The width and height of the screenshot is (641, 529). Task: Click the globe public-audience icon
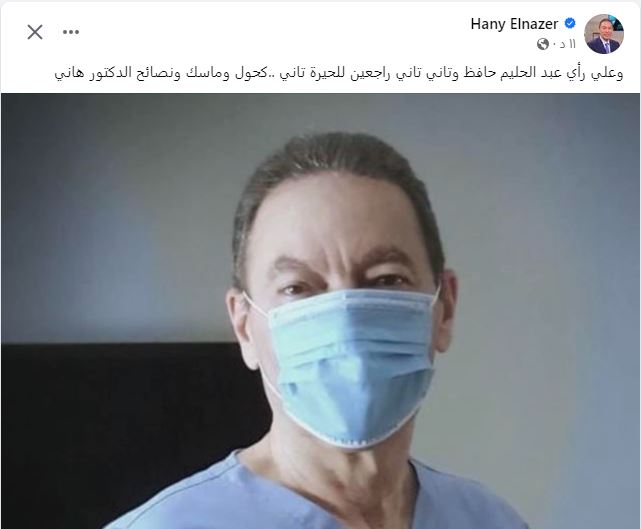[x=543, y=44]
